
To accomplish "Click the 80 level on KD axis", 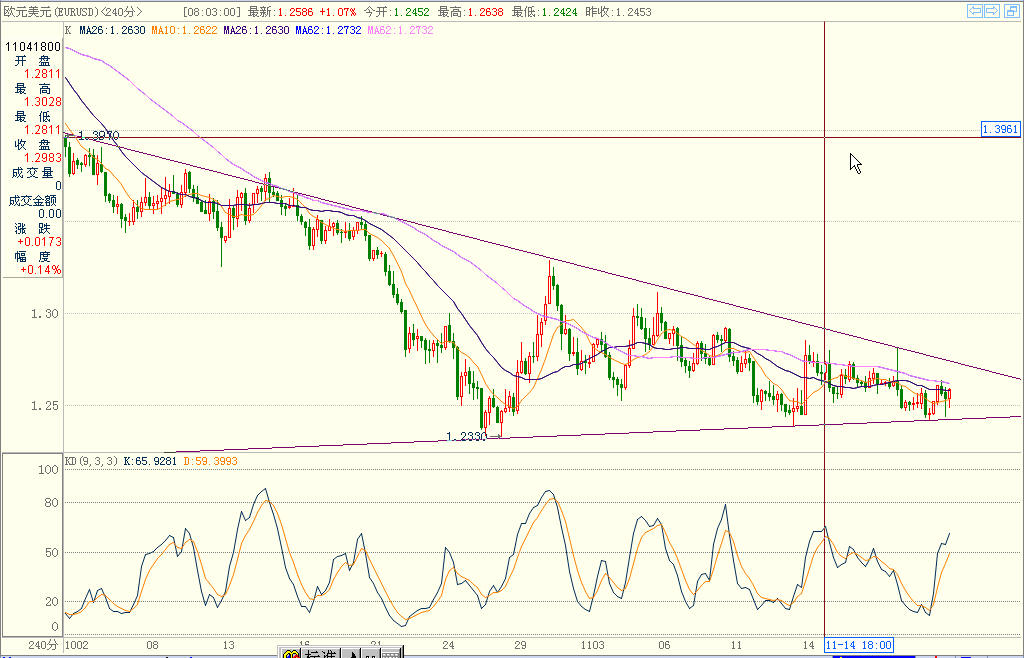I will click(51, 503).
